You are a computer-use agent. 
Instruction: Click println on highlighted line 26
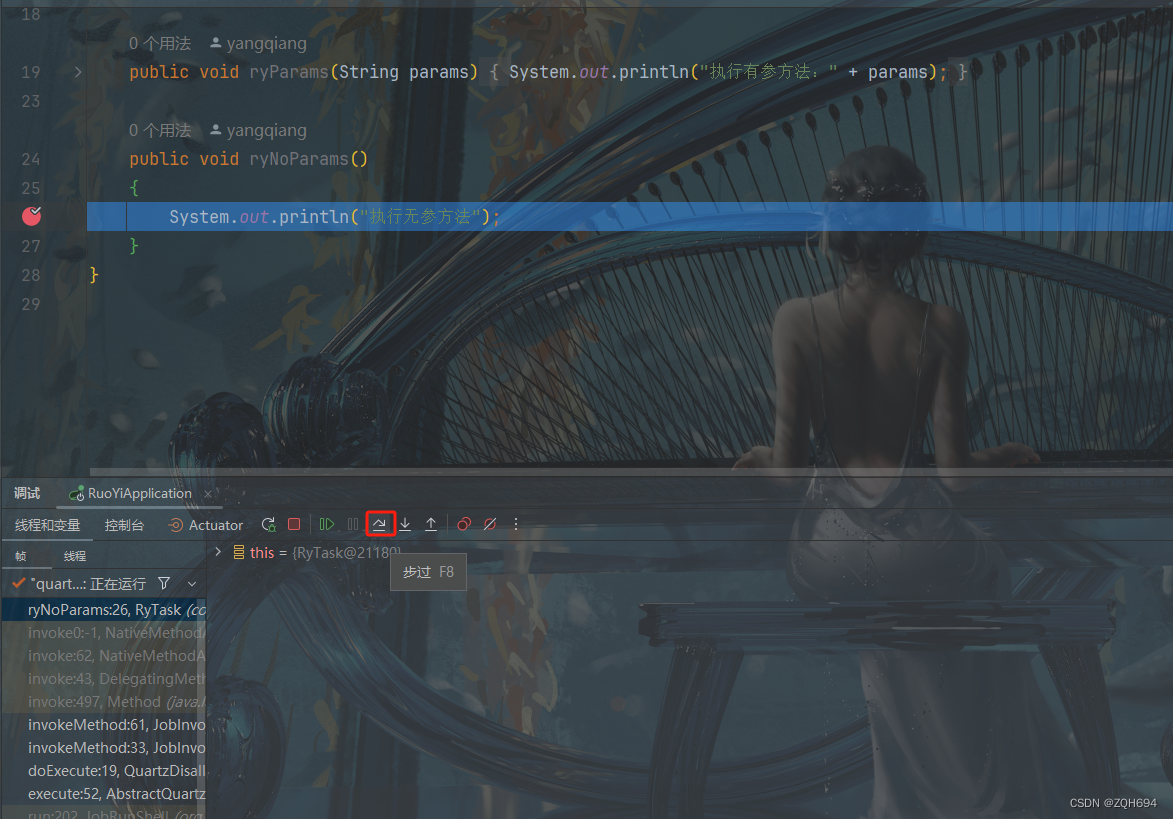pyautogui.click(x=313, y=217)
